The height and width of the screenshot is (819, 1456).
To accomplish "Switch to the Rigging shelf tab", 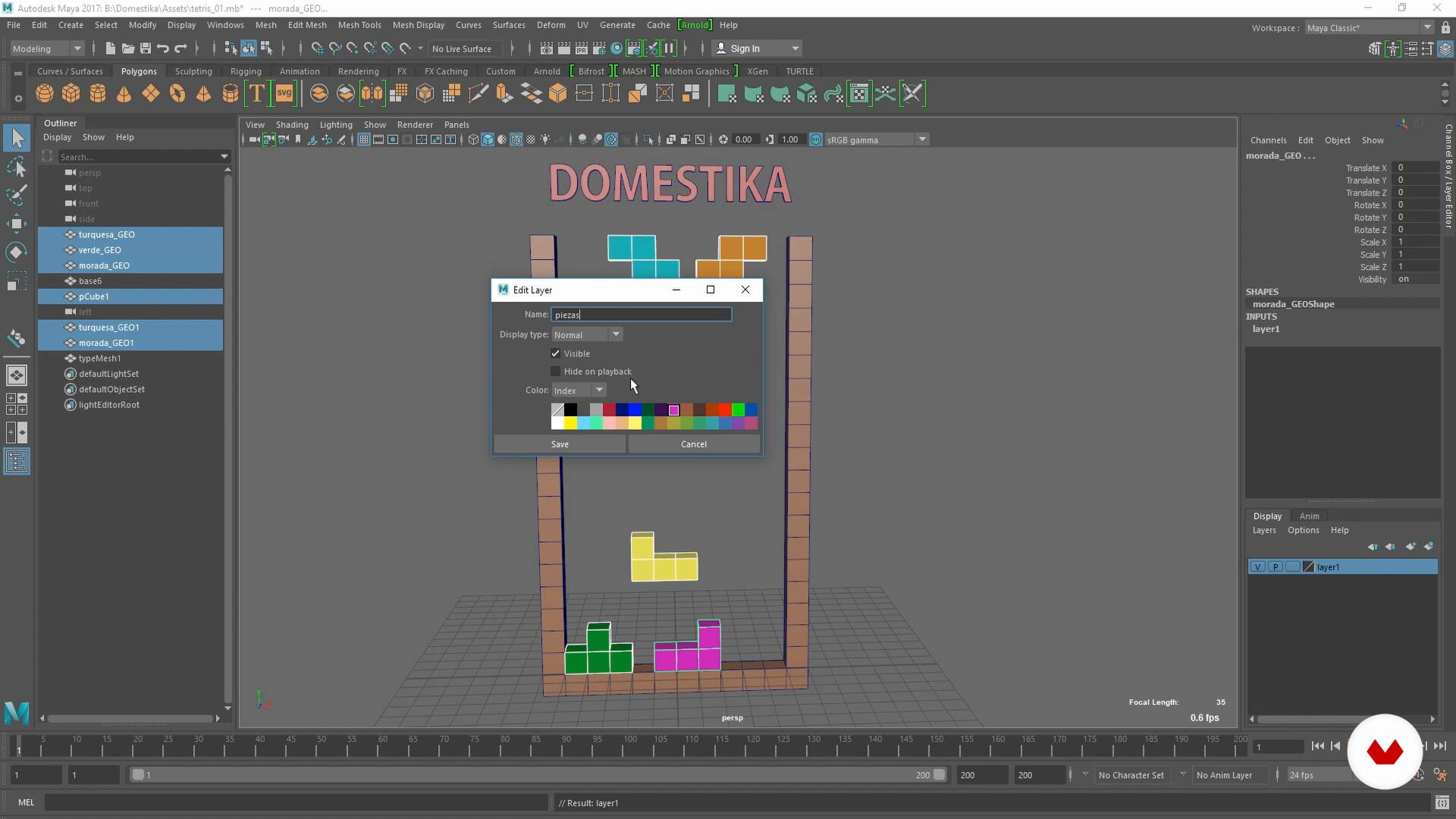I will 246,71.
